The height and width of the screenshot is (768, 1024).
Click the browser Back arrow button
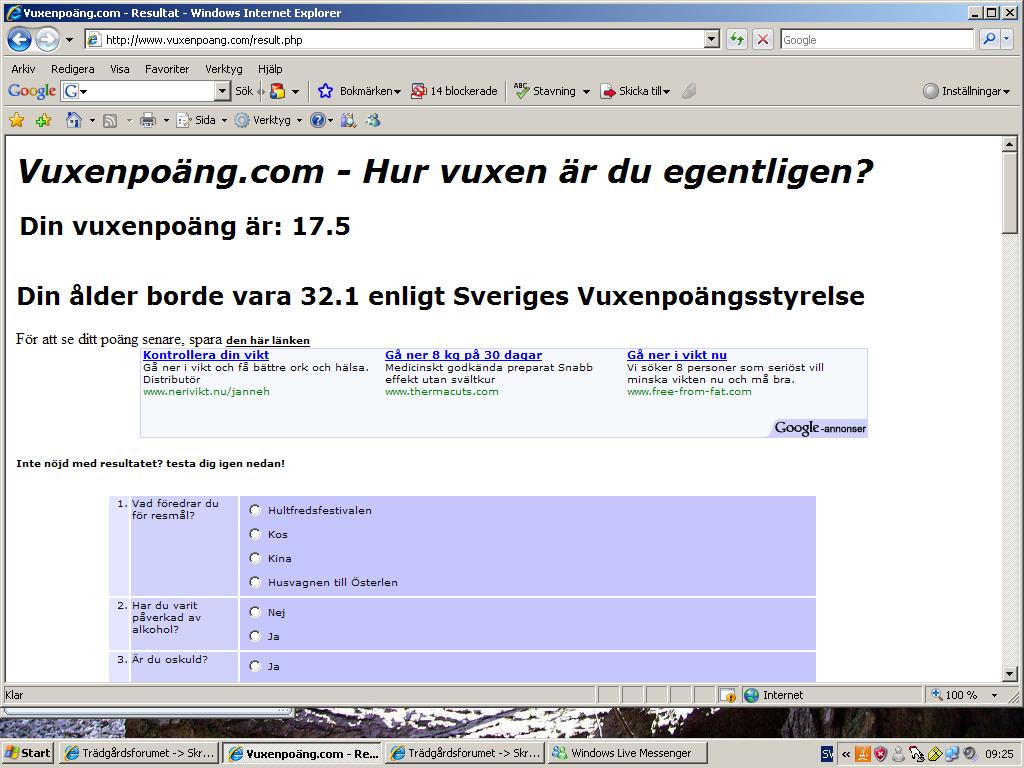click(19, 40)
